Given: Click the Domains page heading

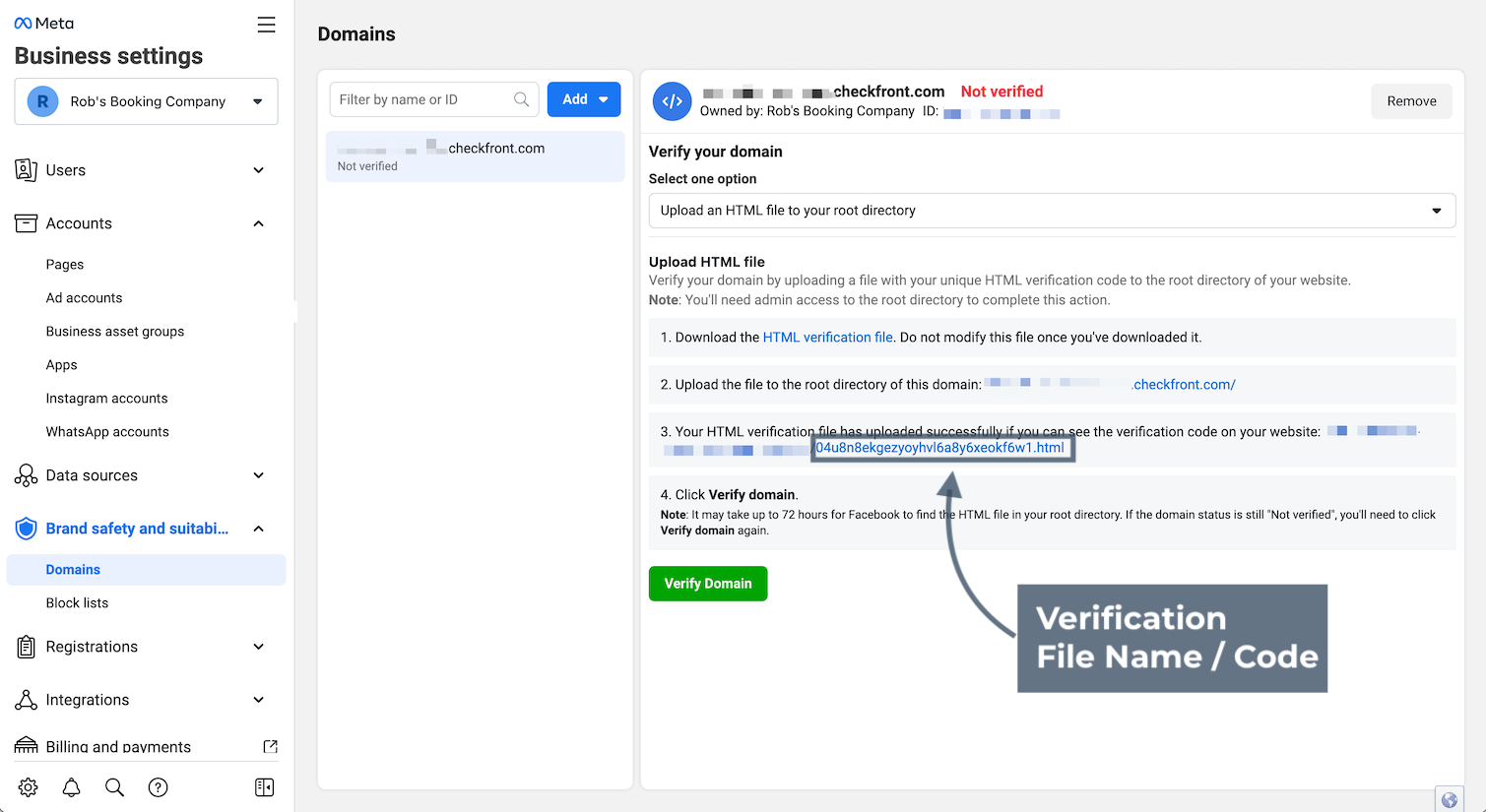Looking at the screenshot, I should (x=356, y=34).
